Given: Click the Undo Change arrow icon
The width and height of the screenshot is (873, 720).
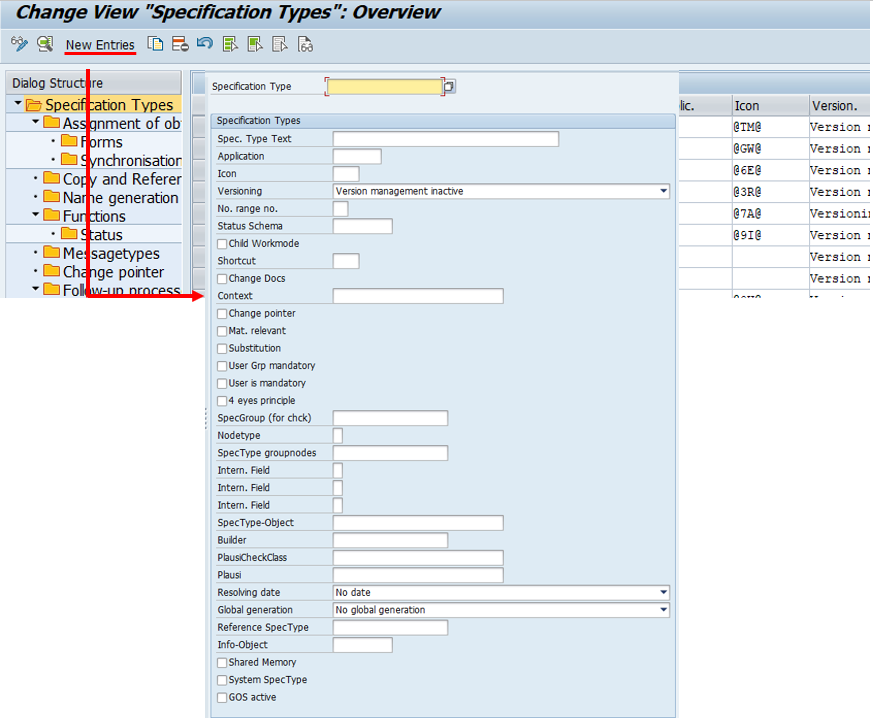Looking at the screenshot, I should point(205,44).
